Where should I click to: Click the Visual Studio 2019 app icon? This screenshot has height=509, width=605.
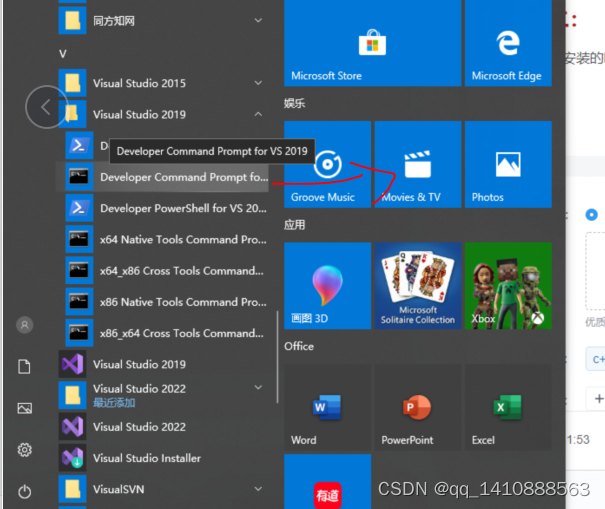pyautogui.click(x=73, y=364)
